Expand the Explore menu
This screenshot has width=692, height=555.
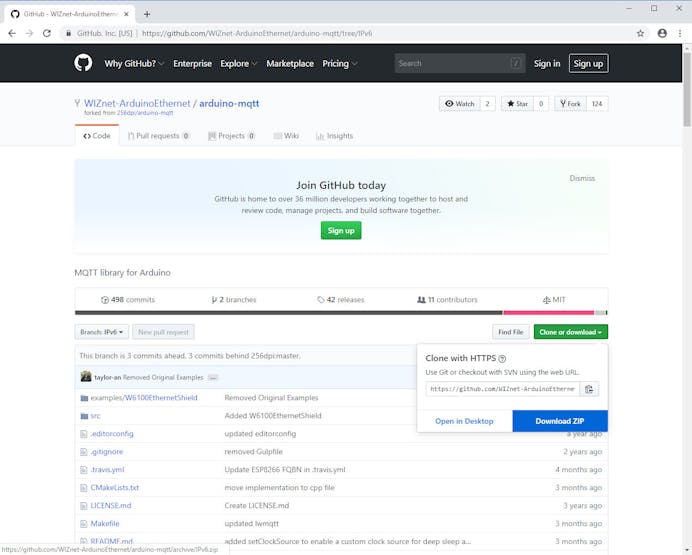238,64
